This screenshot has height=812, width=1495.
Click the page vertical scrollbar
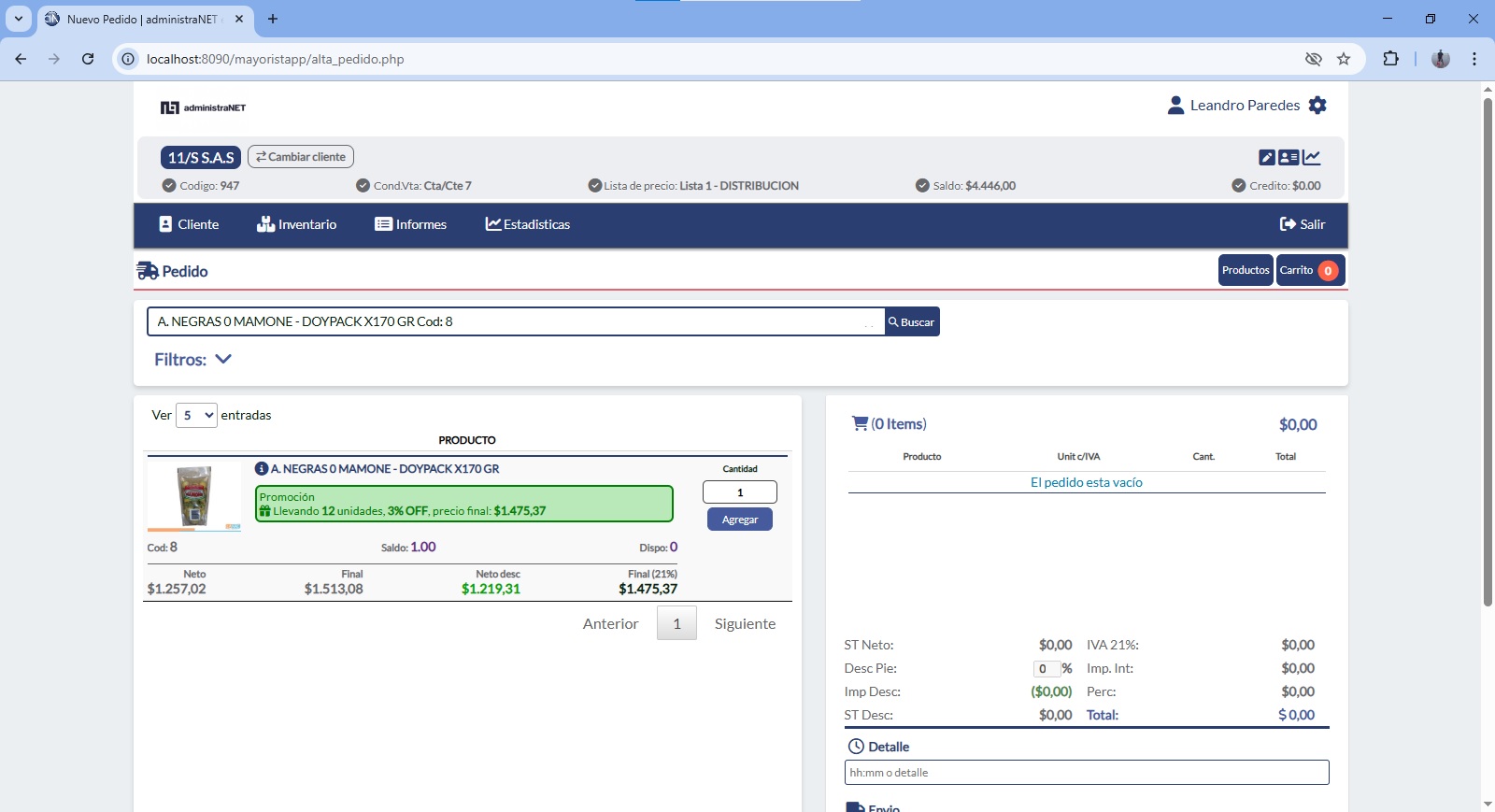[1488, 350]
